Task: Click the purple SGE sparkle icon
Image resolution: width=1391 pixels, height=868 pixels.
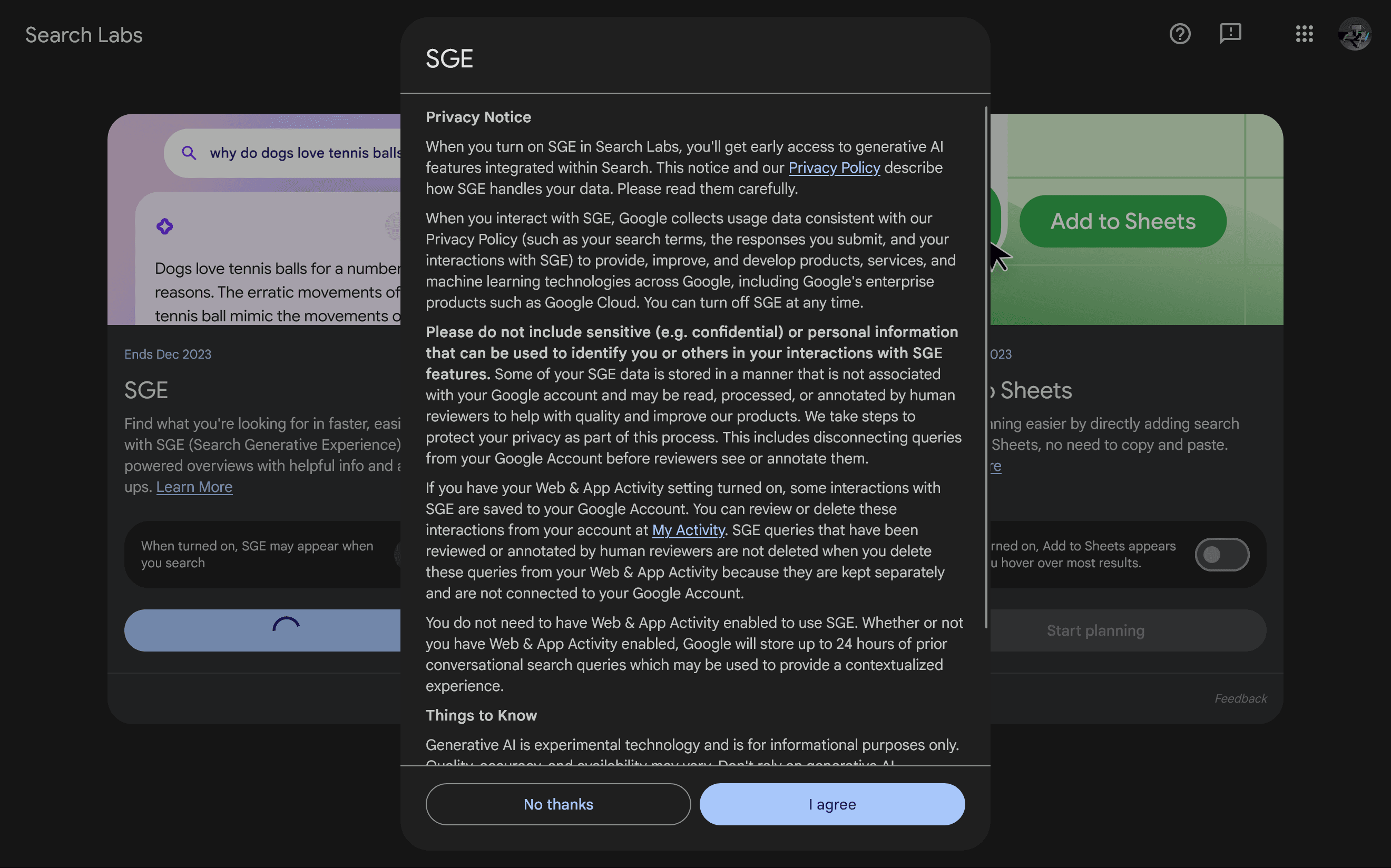Action: 165,226
